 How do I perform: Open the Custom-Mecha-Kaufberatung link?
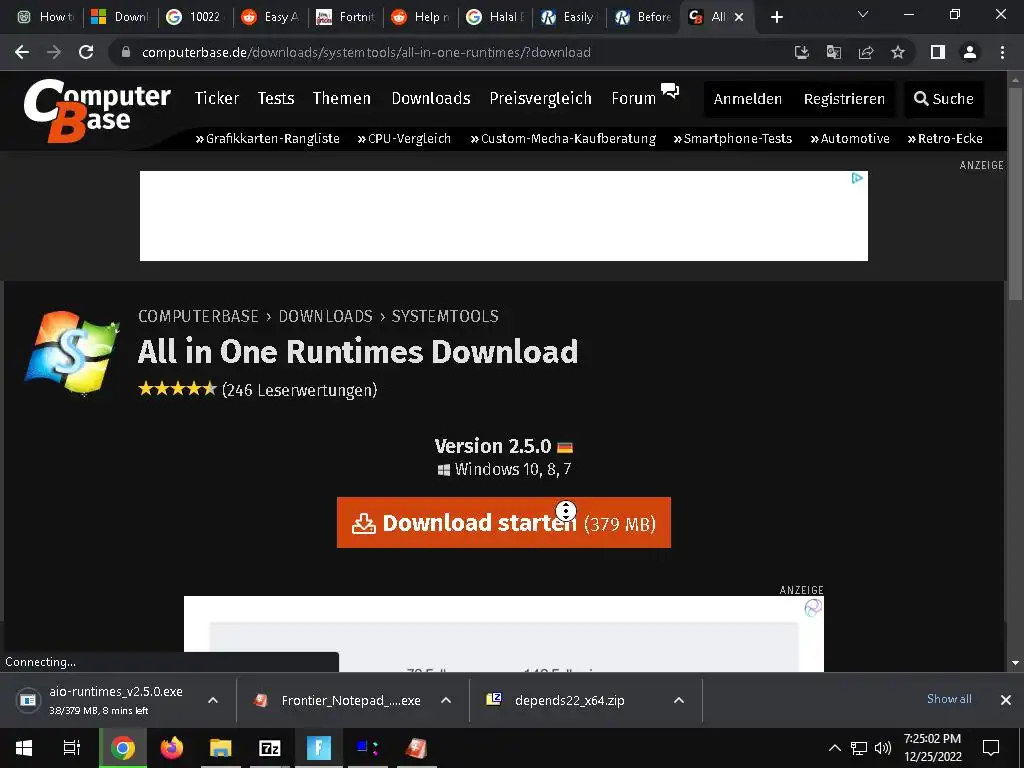563,138
